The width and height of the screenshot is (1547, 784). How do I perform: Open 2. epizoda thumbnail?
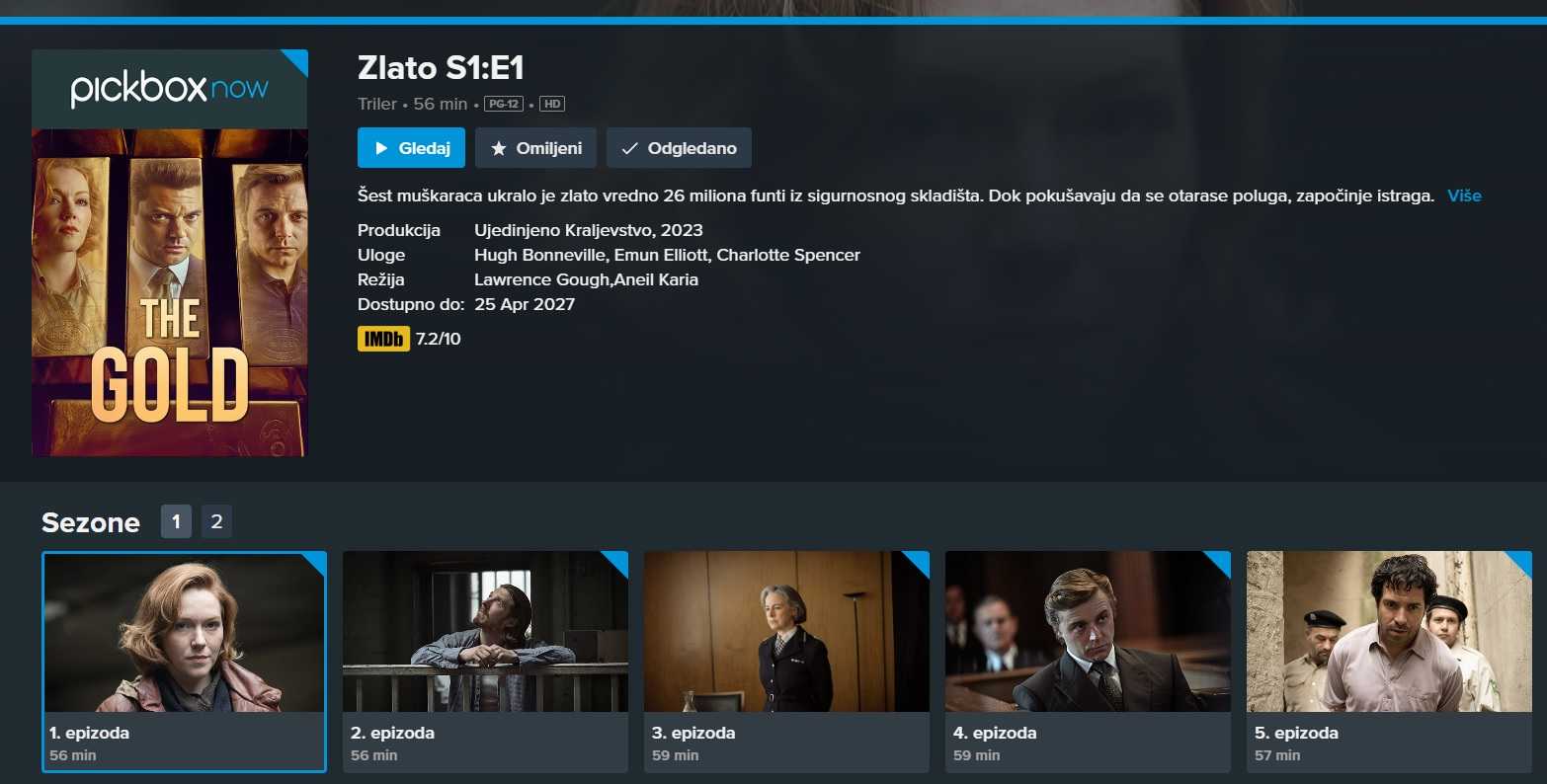click(485, 632)
